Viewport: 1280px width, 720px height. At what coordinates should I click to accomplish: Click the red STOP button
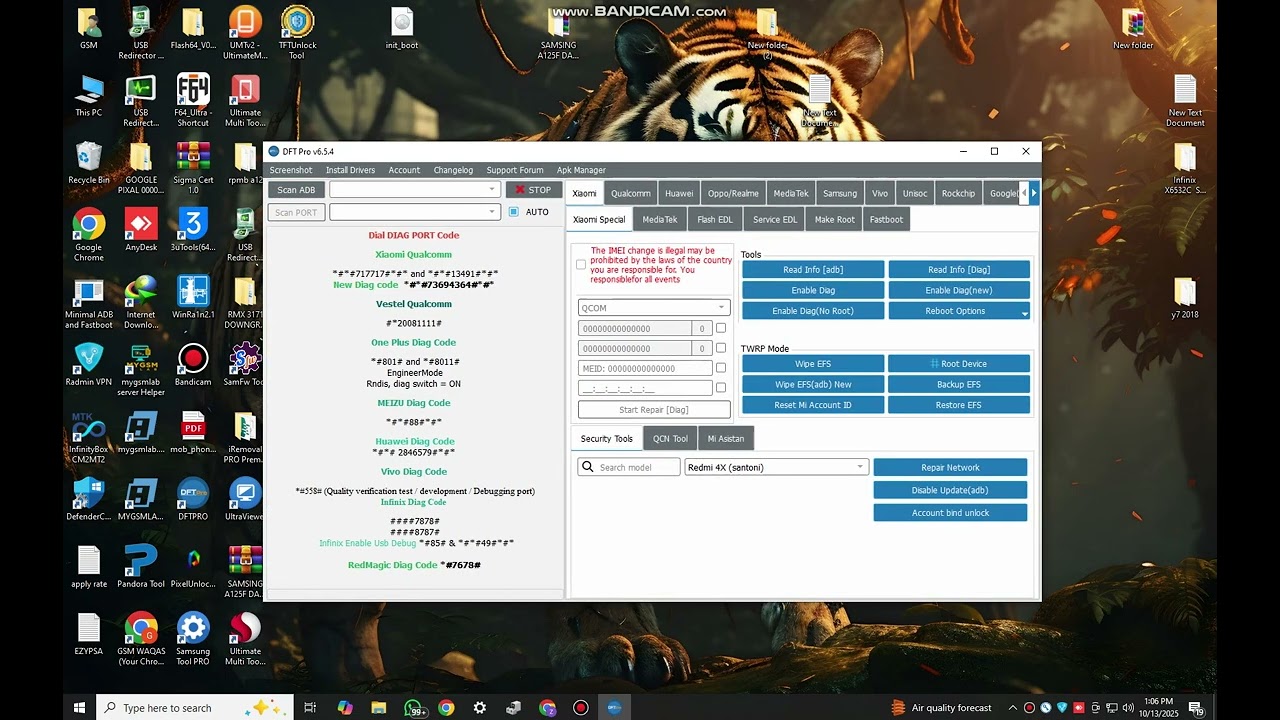533,190
